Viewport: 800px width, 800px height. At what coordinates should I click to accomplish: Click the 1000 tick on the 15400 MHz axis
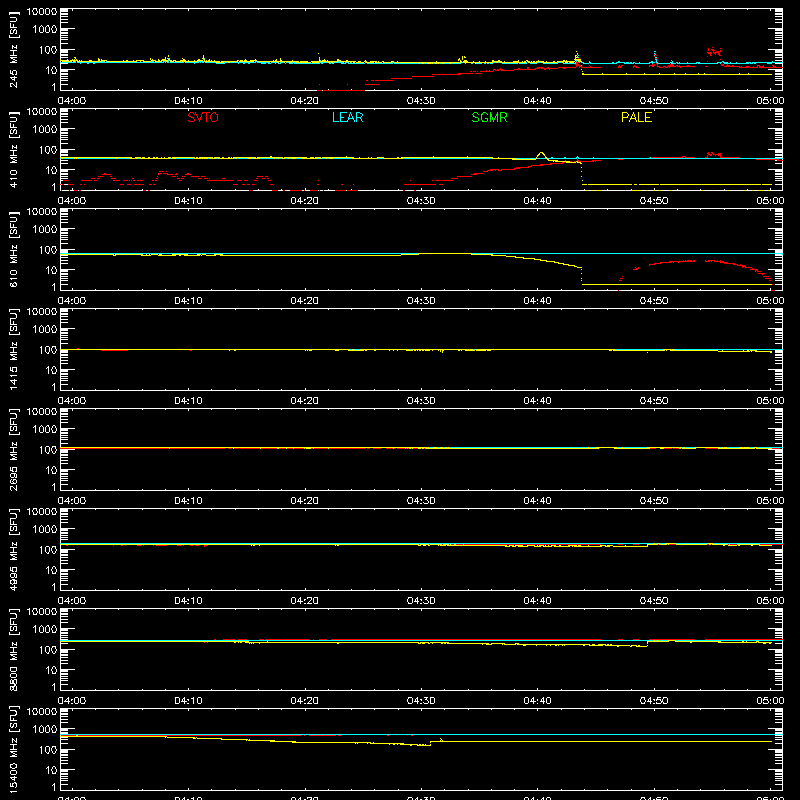click(45, 730)
